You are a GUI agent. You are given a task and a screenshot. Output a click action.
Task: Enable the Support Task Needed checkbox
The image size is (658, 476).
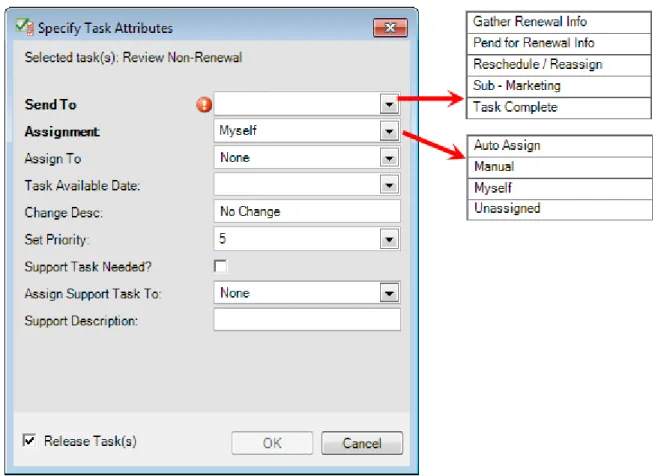(x=220, y=266)
